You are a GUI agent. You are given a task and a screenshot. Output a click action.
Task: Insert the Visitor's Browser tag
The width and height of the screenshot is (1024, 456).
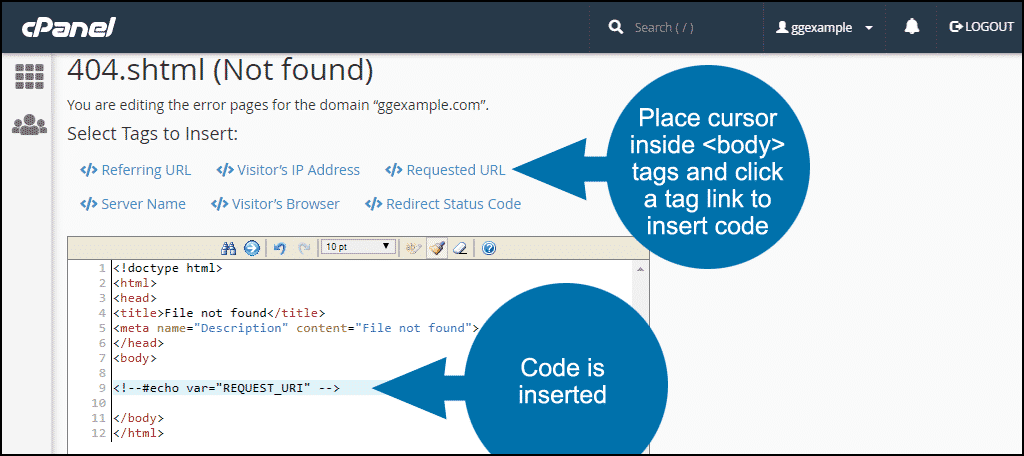point(275,204)
